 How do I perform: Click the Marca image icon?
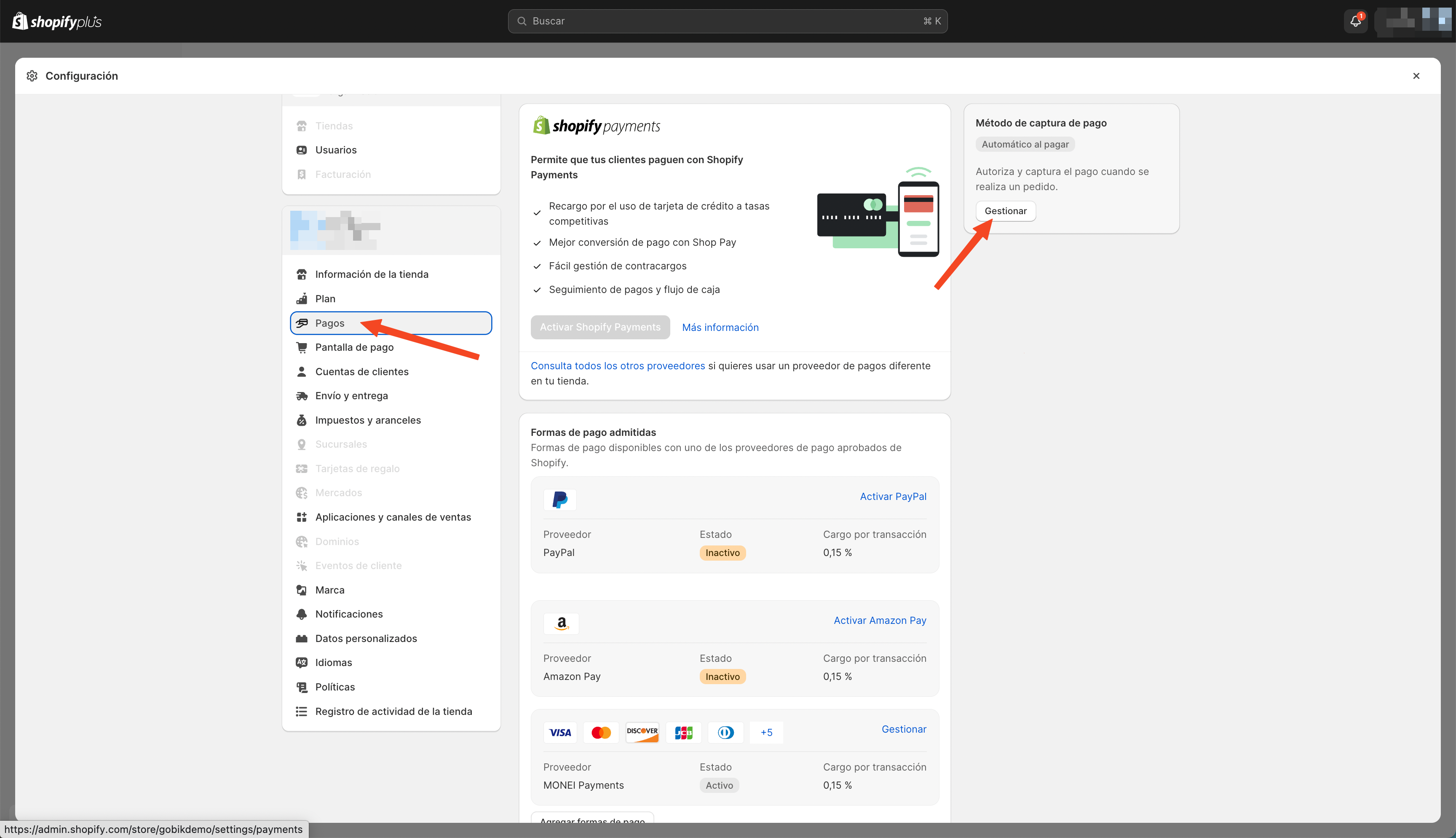(301, 590)
